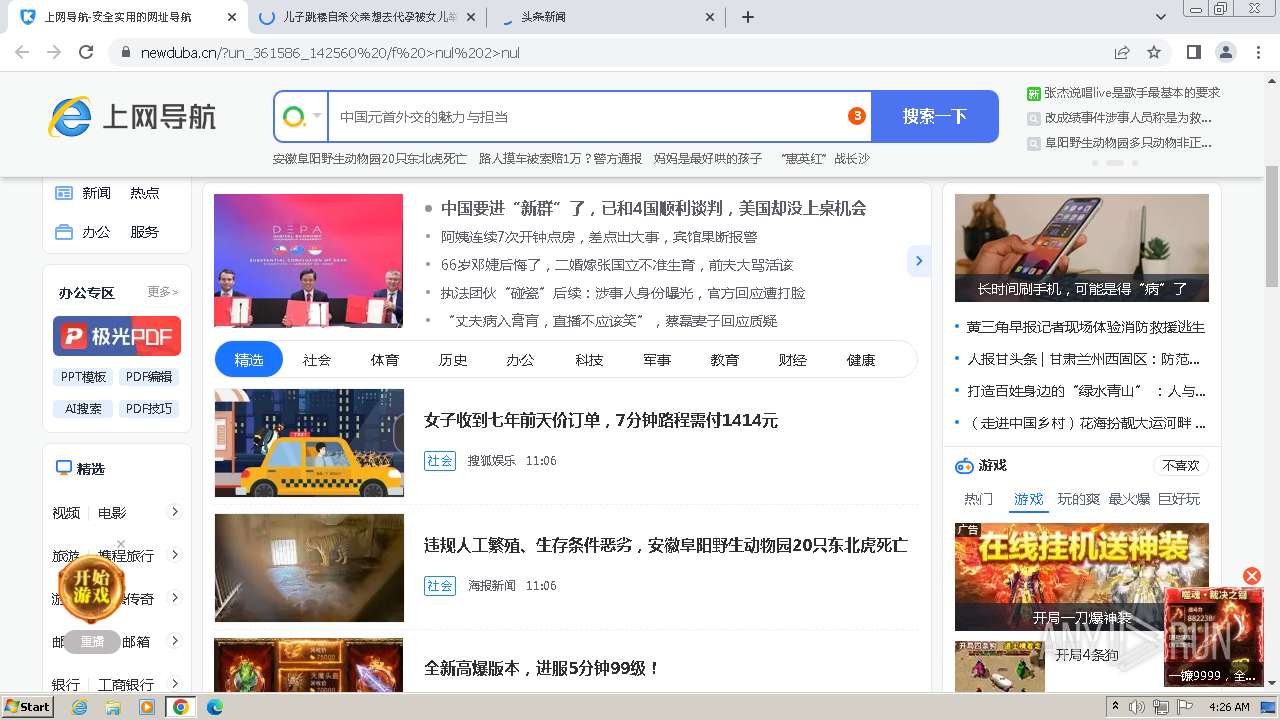Viewport: 1280px width, 720px height.
Task: Select the 体育 news tab
Action: tap(385, 360)
